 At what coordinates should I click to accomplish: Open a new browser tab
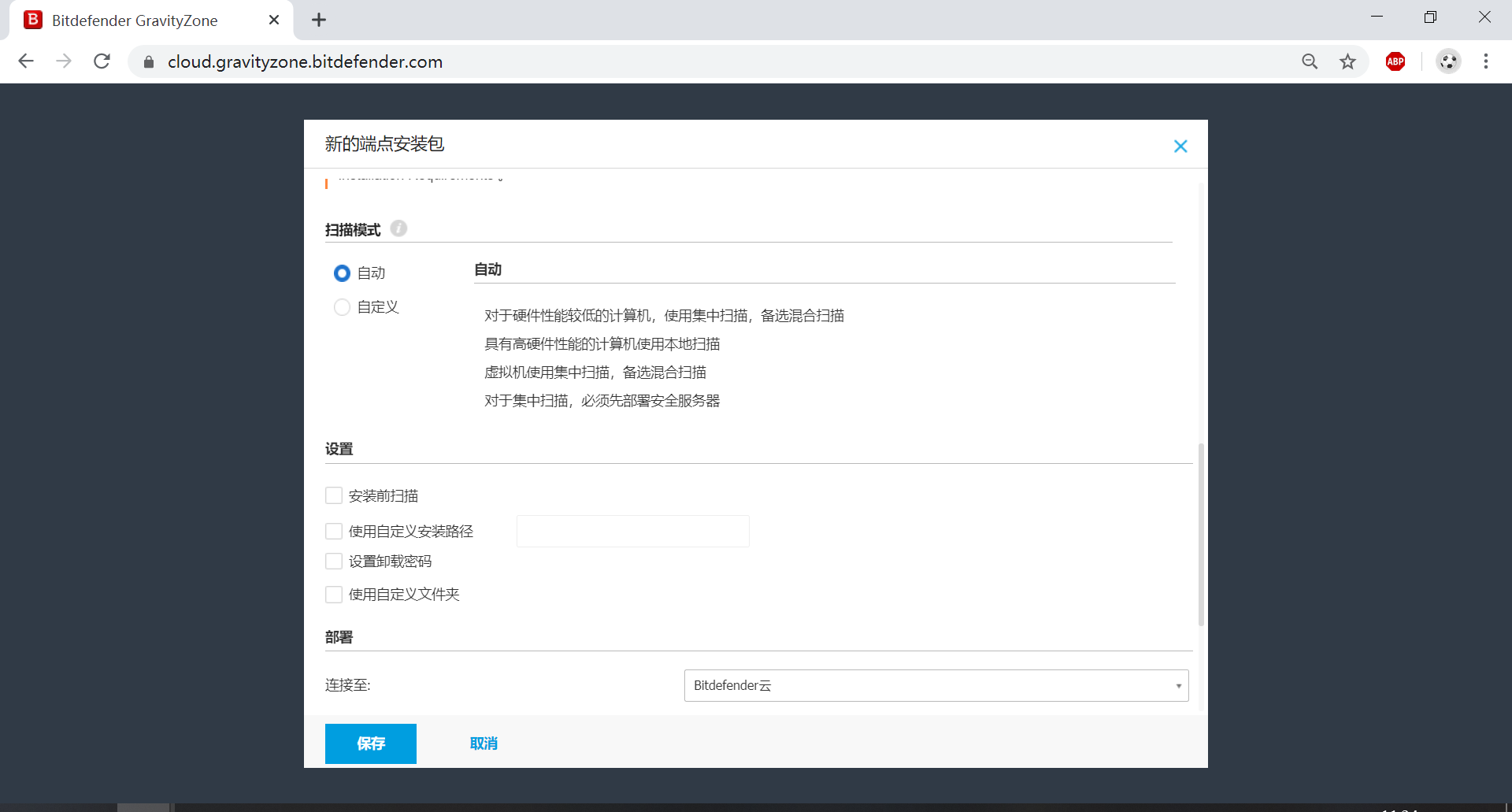pyautogui.click(x=319, y=20)
